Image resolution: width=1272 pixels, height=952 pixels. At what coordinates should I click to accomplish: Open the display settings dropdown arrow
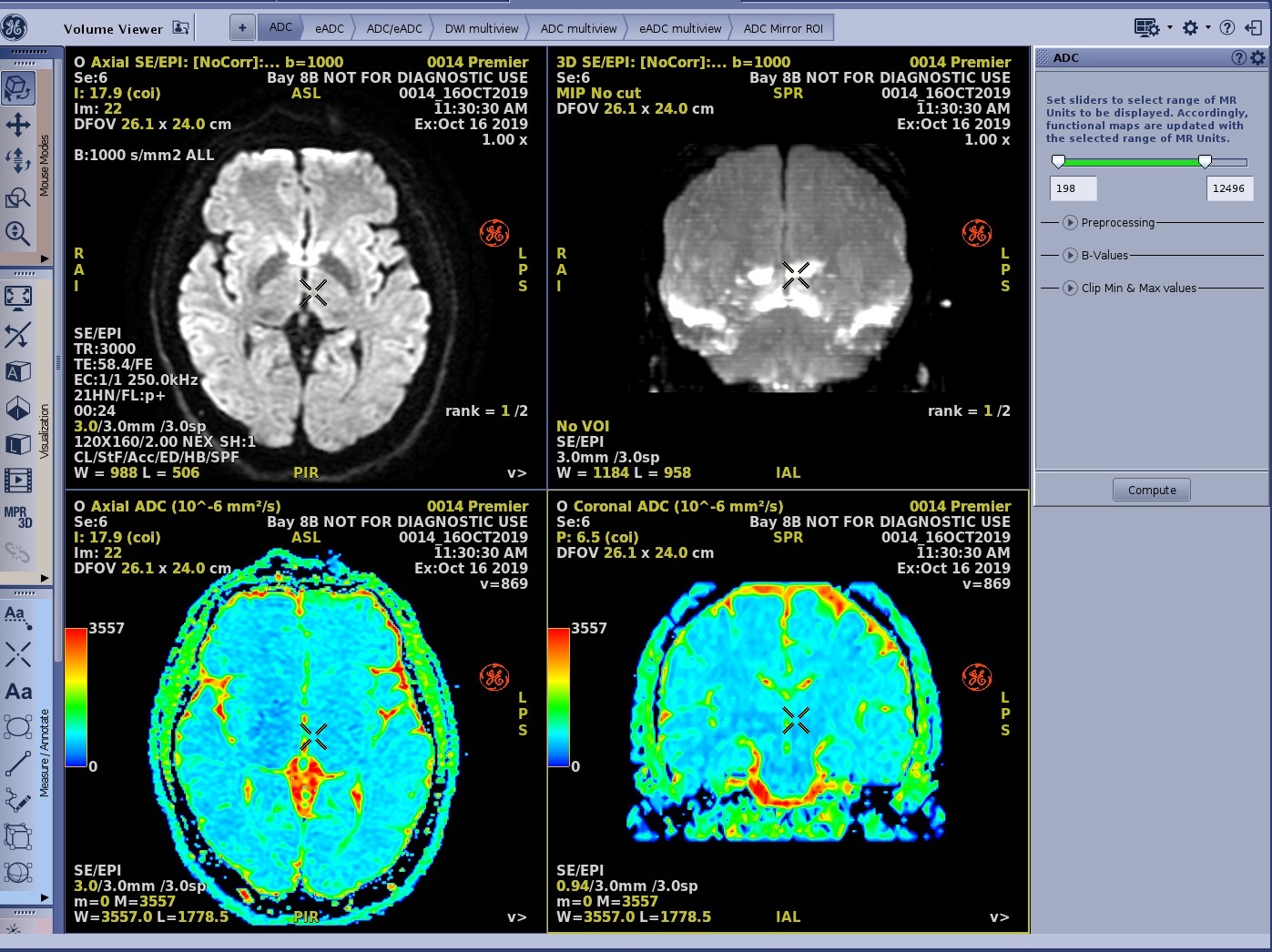1170,28
